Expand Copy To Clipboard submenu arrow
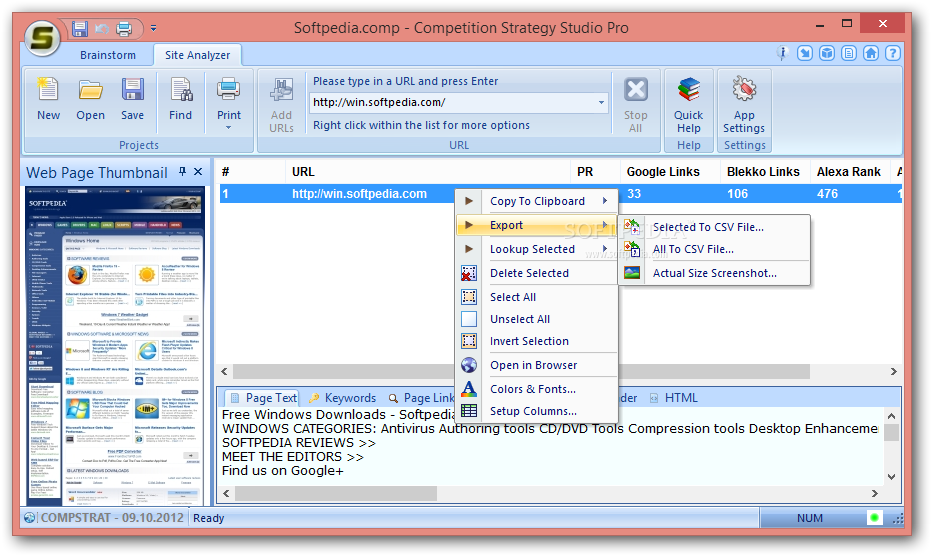 (x=604, y=201)
